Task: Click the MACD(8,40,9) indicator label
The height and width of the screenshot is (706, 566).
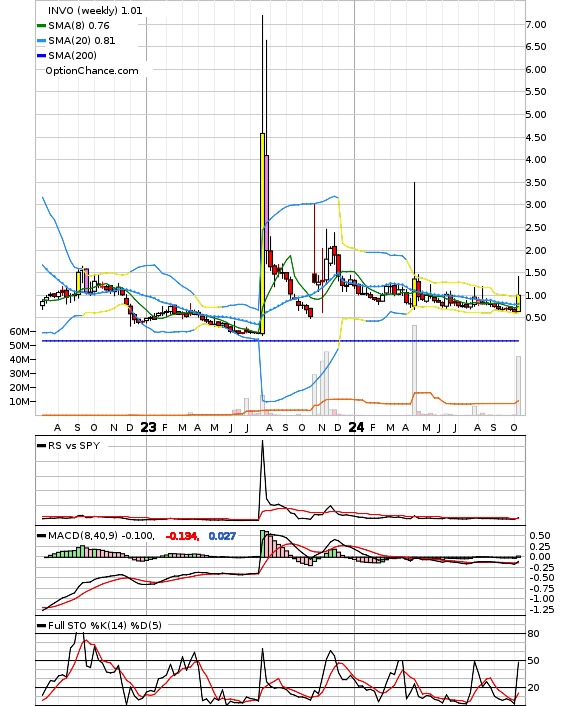Action: 82,536
